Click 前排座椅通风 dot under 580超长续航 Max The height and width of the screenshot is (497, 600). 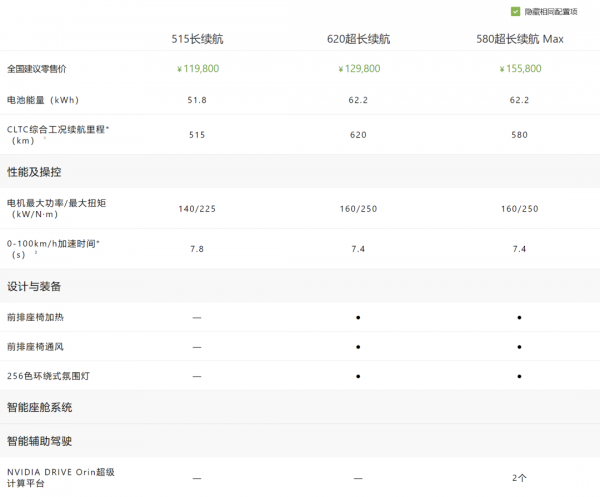(519, 346)
